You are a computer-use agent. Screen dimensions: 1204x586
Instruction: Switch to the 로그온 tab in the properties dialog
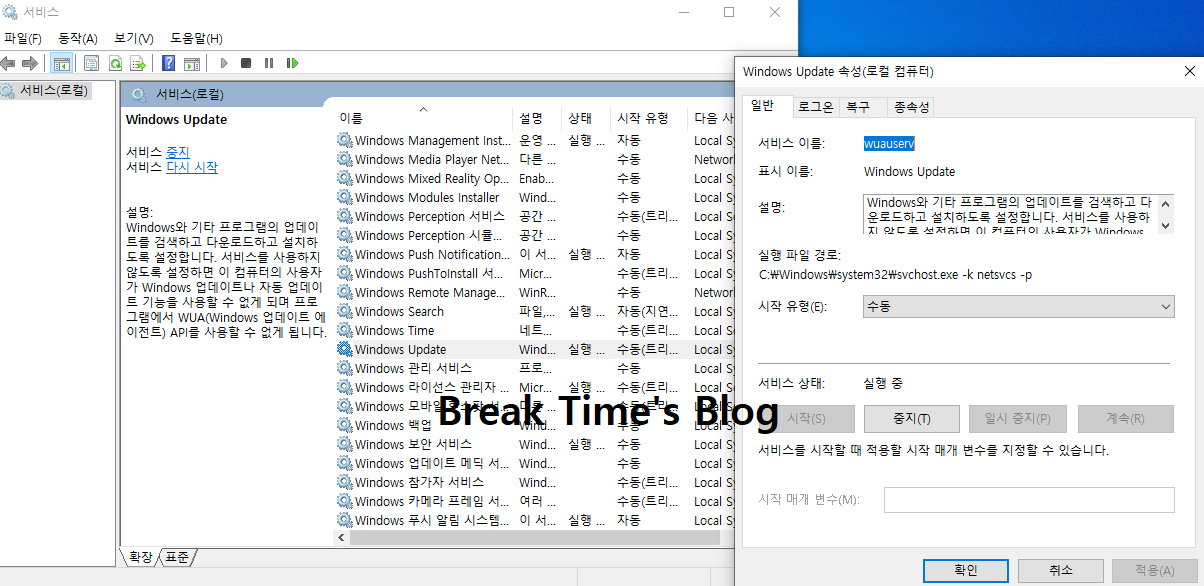click(x=815, y=107)
